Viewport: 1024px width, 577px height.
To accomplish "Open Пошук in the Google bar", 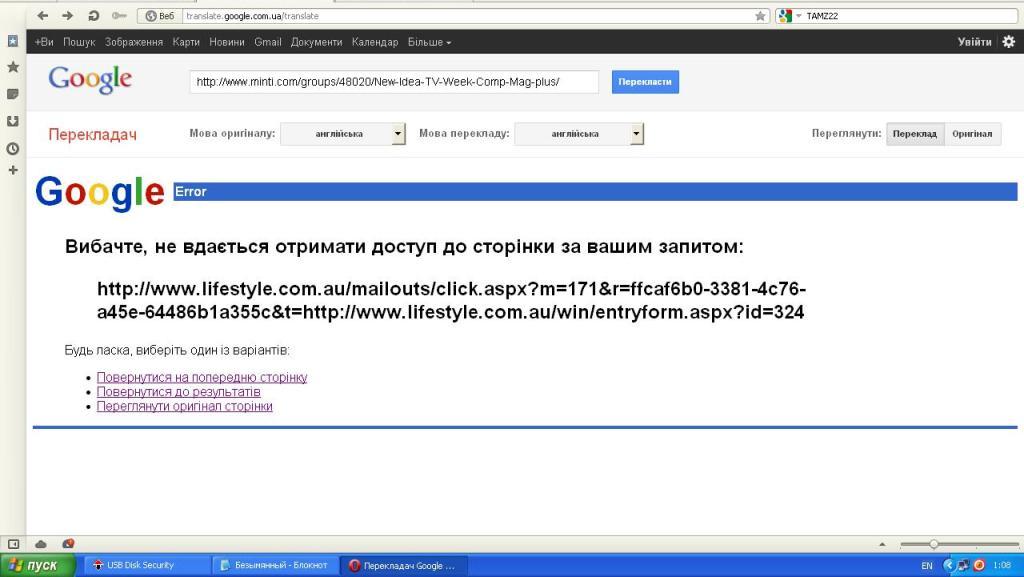I will 79,42.
